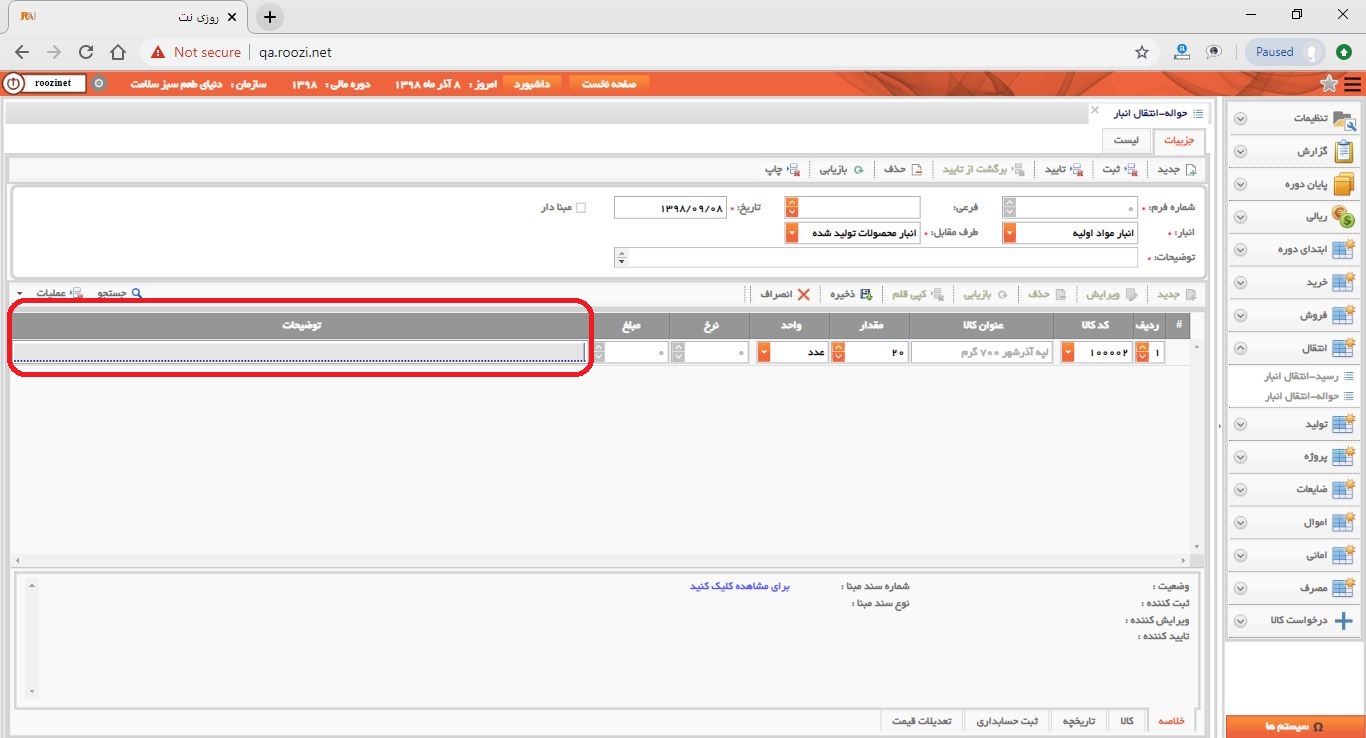
Task: Click the تاریخ date input field
Action: [x=670, y=207]
